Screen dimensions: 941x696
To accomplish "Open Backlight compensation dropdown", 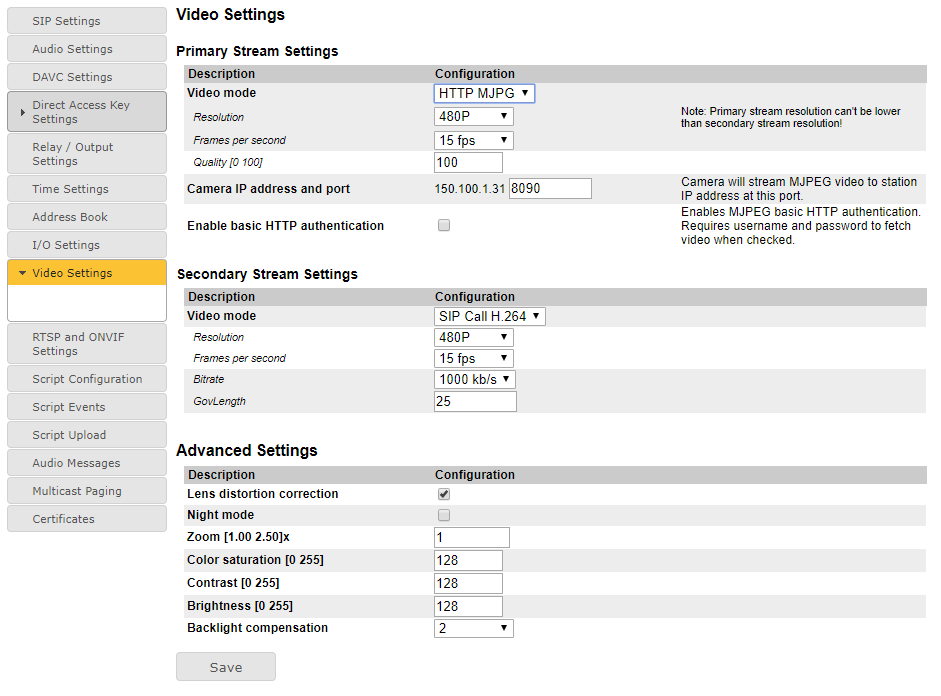I will [x=474, y=628].
